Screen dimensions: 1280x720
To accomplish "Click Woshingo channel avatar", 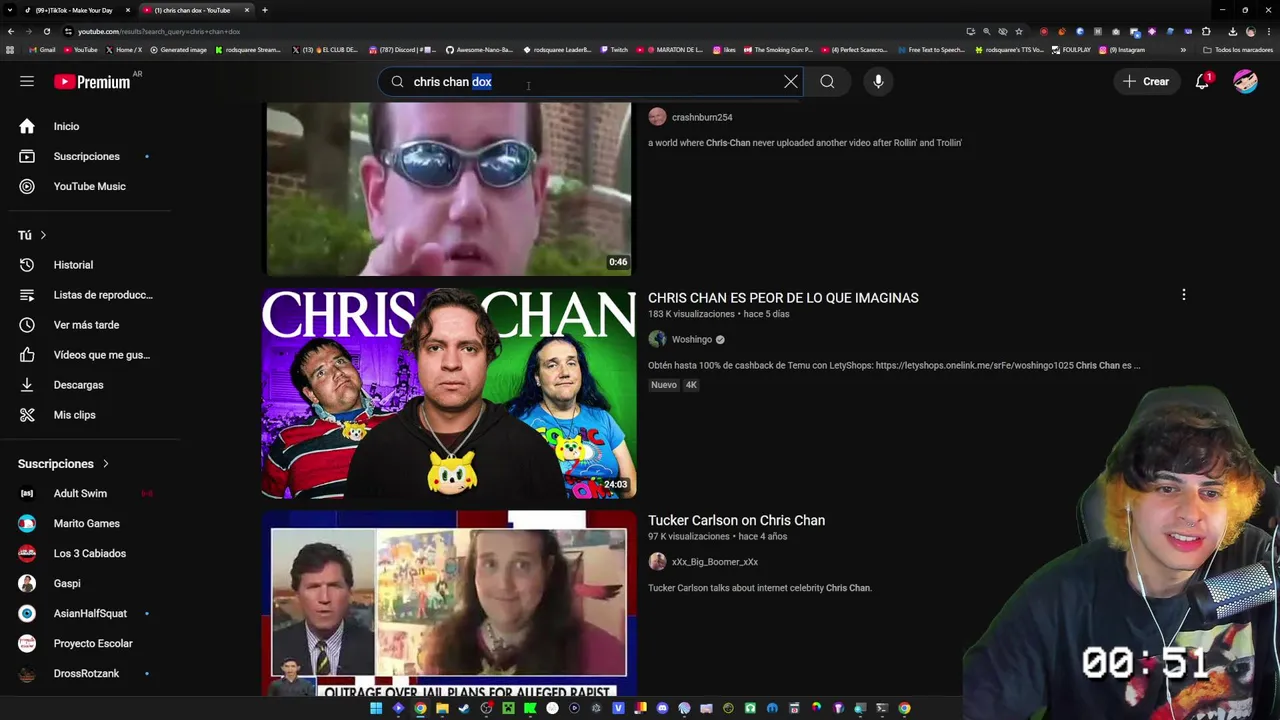I will click(x=657, y=339).
